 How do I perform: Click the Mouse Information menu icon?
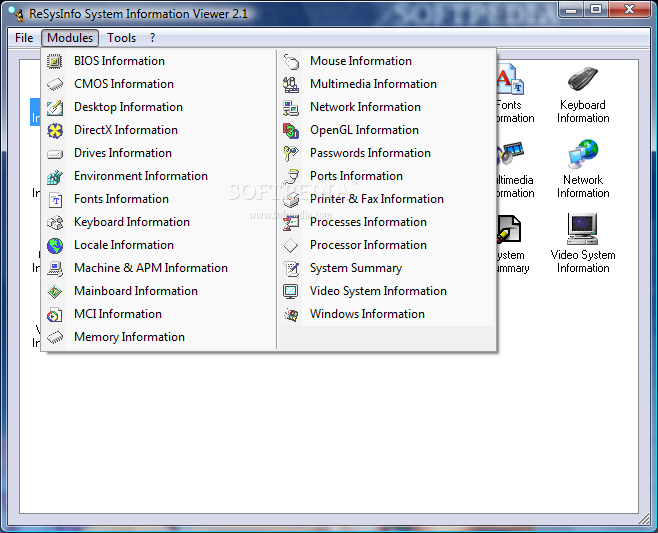[291, 61]
